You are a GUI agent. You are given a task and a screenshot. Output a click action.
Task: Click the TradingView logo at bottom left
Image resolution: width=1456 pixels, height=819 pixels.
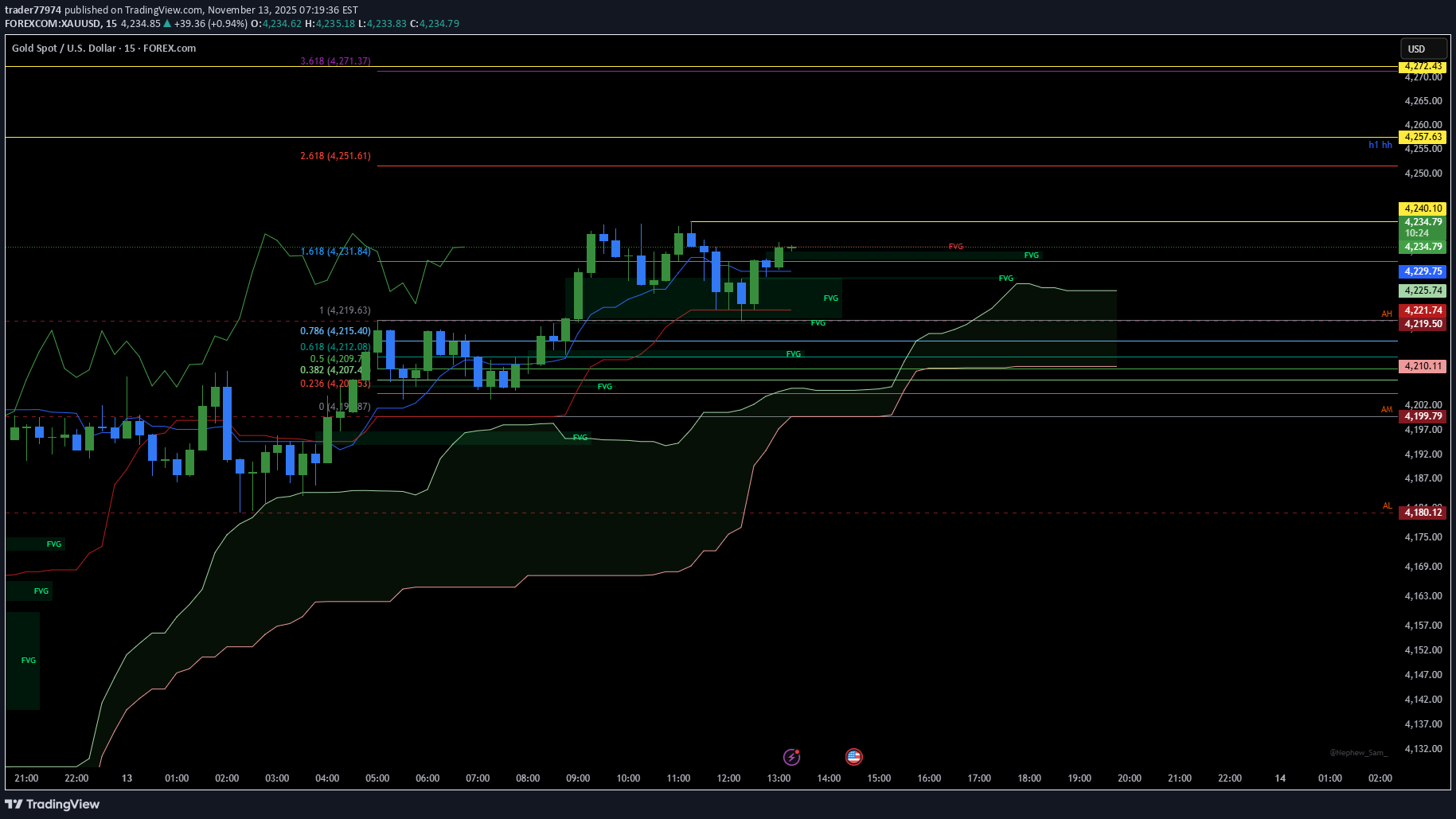click(x=53, y=804)
